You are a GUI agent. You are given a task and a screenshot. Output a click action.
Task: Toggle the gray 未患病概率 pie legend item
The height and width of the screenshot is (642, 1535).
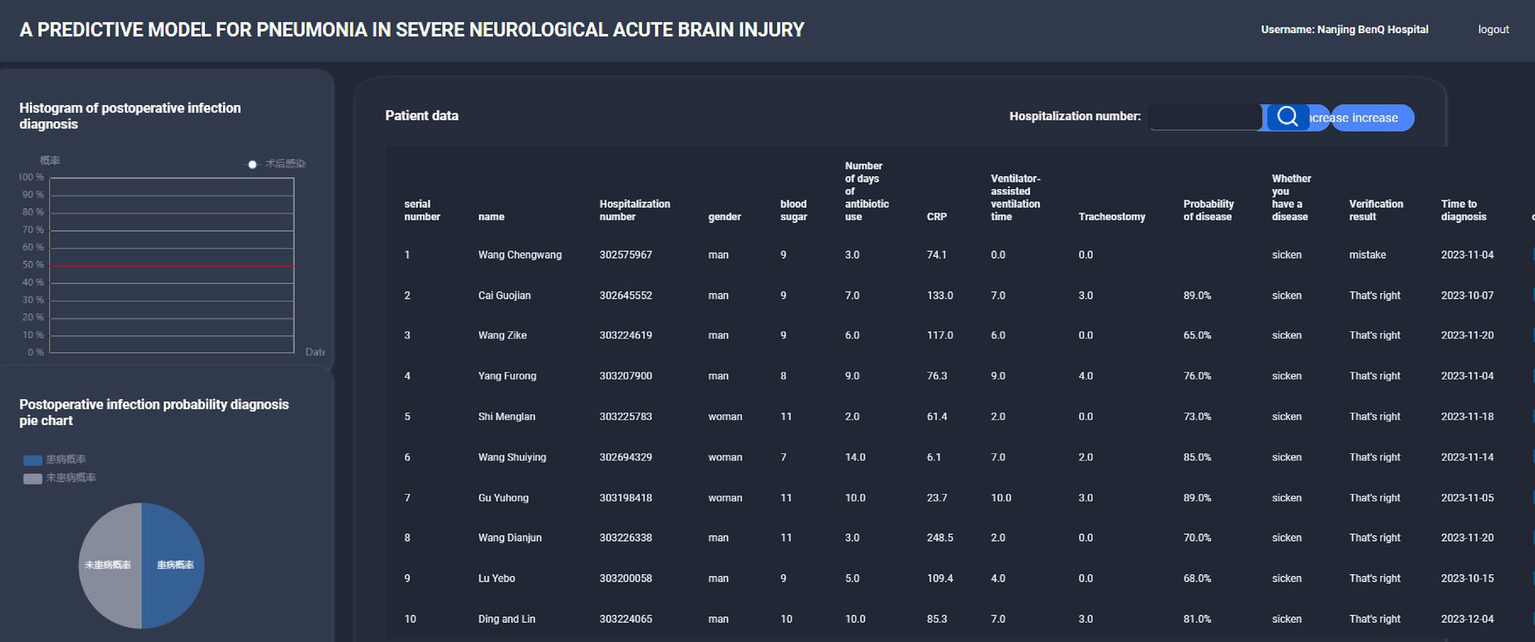tap(33, 478)
